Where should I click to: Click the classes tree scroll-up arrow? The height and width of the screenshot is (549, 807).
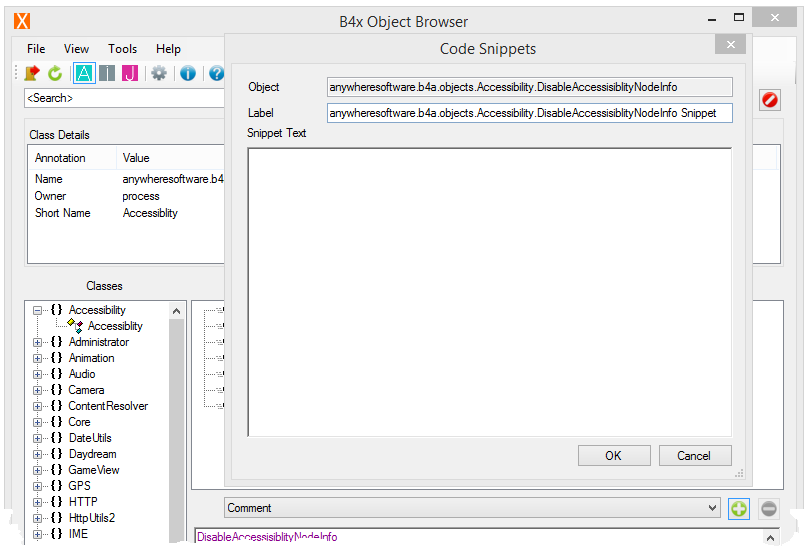(177, 311)
